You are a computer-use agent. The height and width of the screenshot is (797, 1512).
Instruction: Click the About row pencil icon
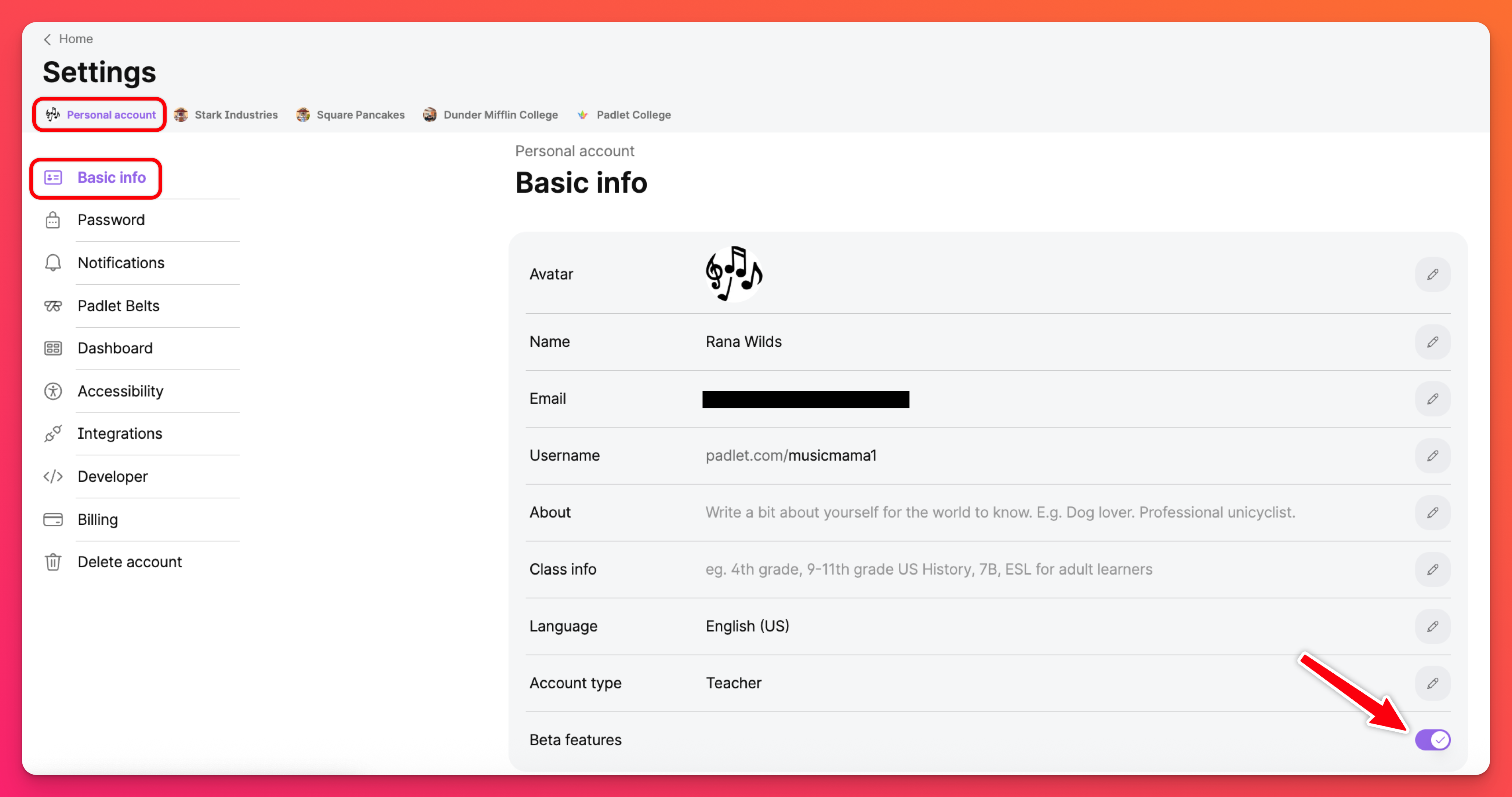coord(1432,512)
